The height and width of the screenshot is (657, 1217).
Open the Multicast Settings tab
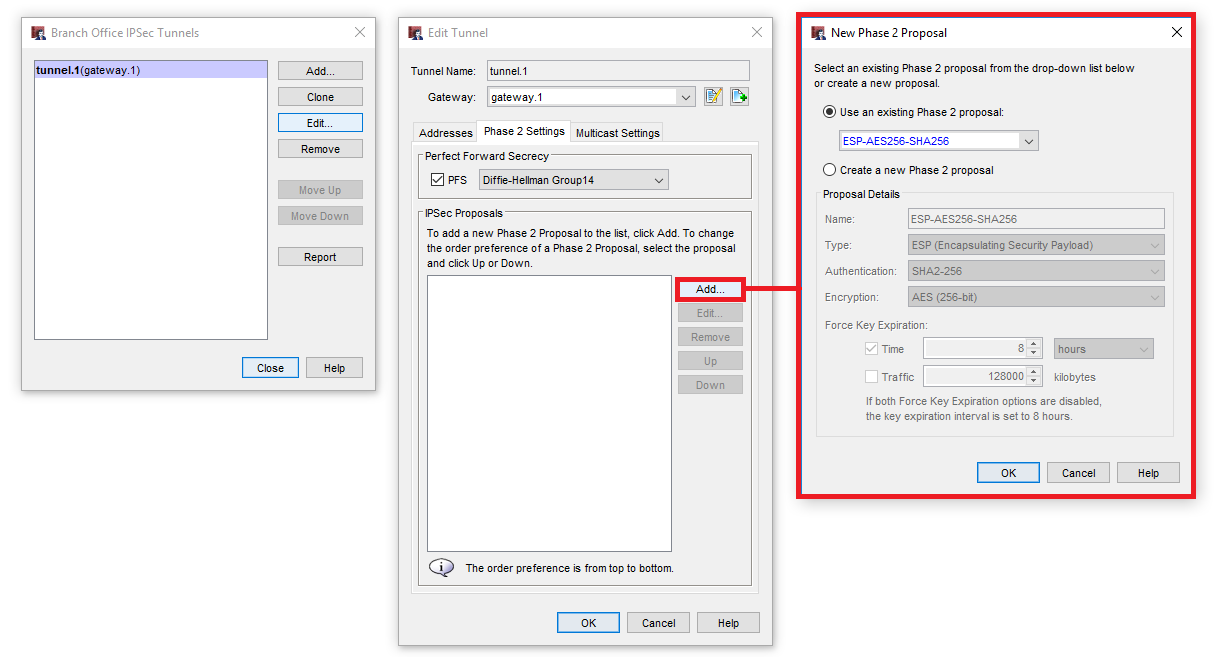(x=617, y=133)
